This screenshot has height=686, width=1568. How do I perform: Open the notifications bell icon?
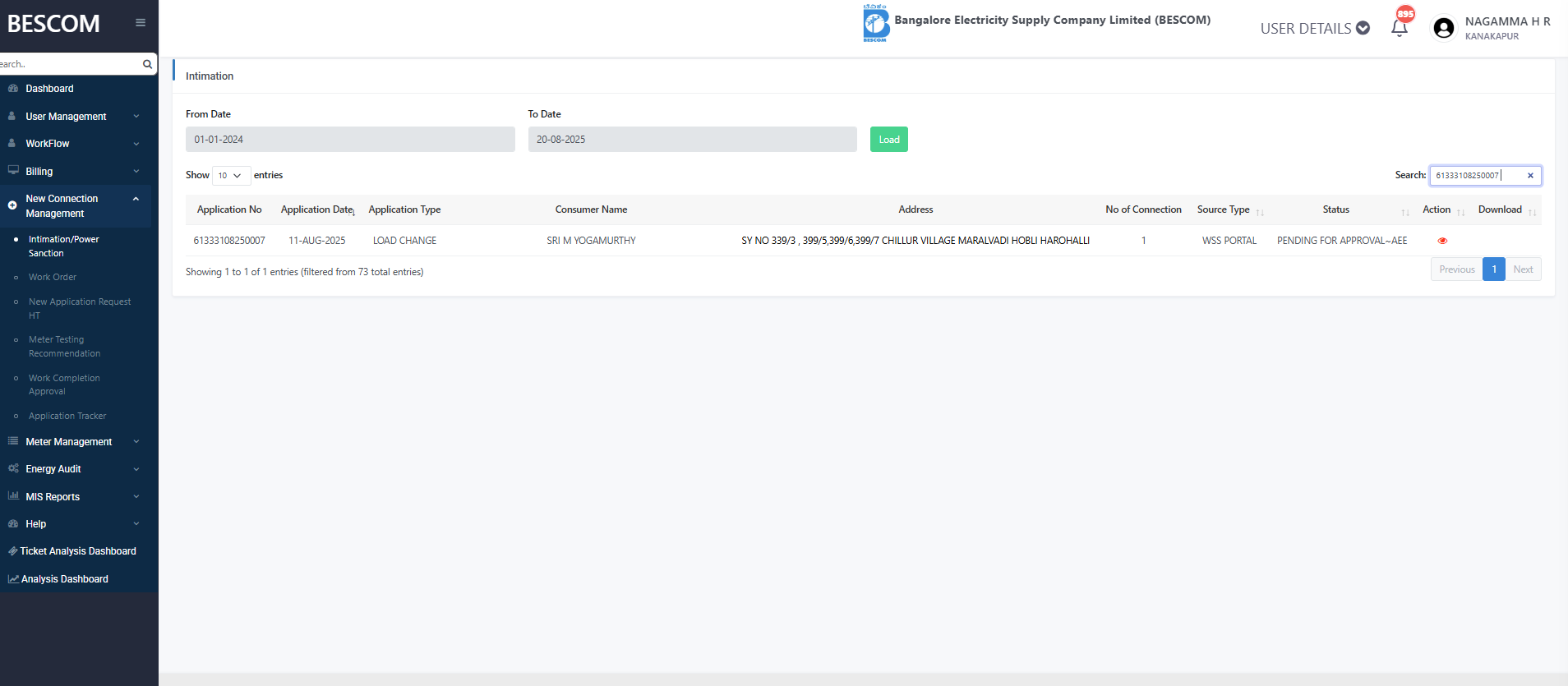(x=1400, y=28)
